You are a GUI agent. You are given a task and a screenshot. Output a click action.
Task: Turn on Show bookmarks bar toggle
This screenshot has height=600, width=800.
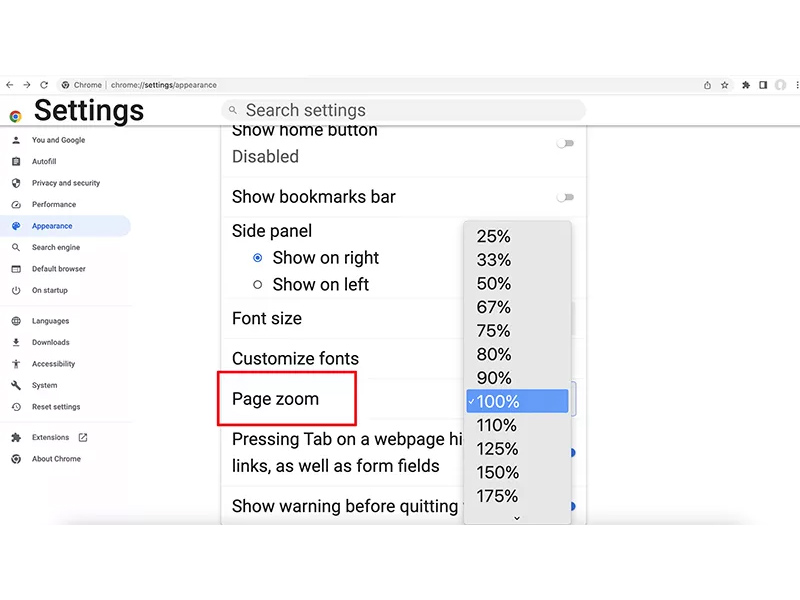565,197
